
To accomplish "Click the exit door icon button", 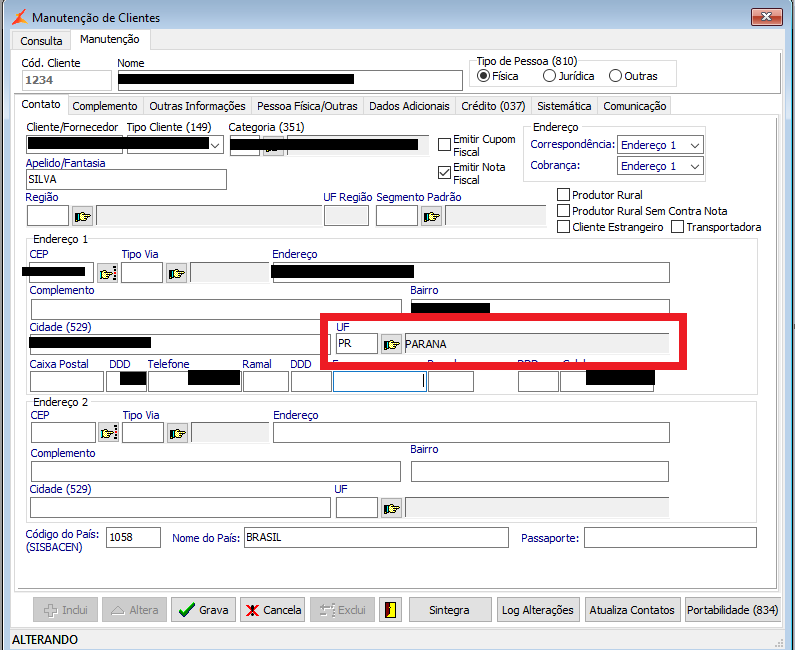I will point(390,609).
